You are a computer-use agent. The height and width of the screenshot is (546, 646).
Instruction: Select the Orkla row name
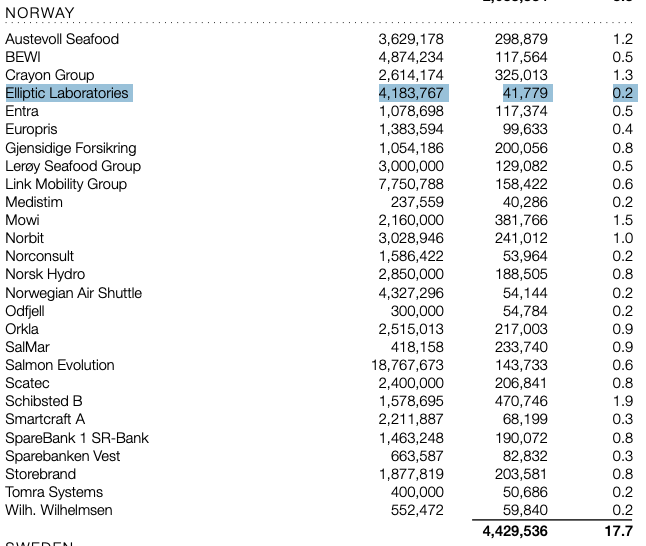click(22, 329)
